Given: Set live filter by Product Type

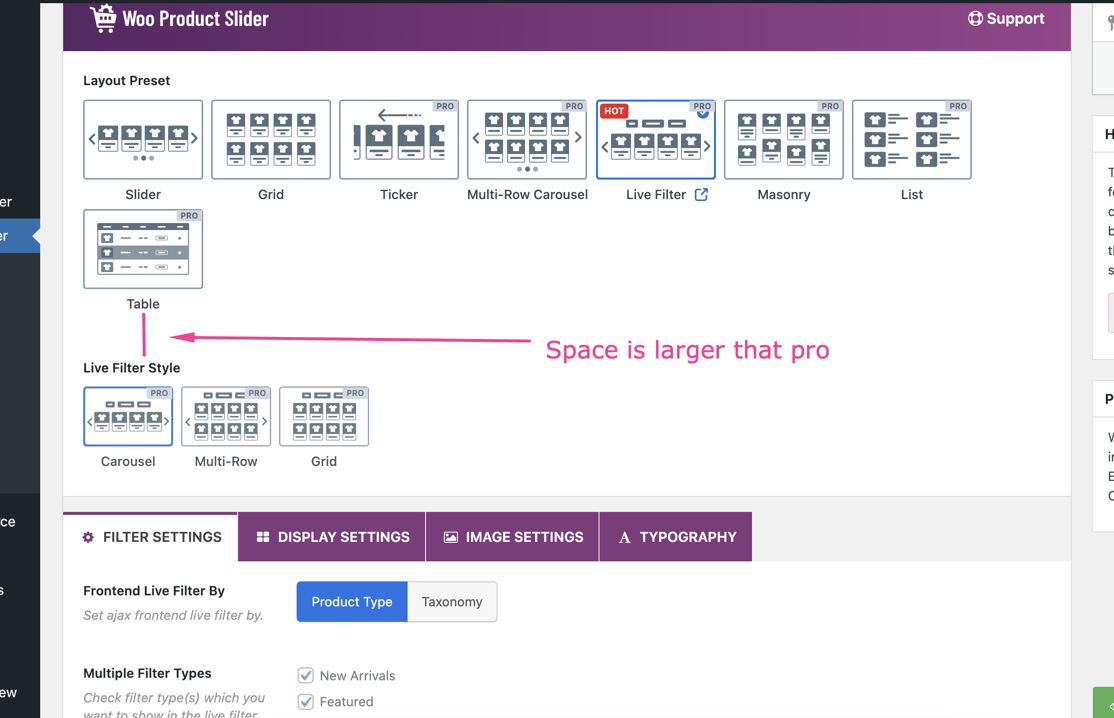Looking at the screenshot, I should (x=352, y=602).
